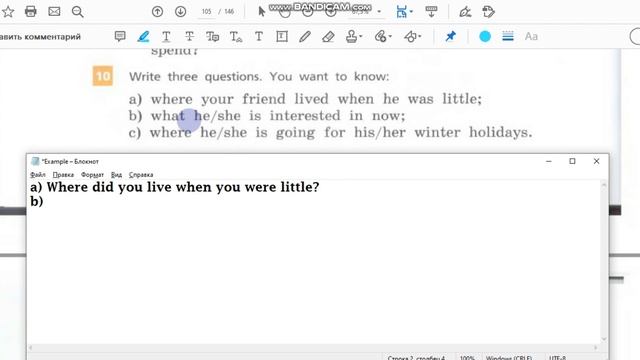Image resolution: width=640 pixels, height=360 pixels.
Task: Add a sticky note comment
Action: (120, 36)
